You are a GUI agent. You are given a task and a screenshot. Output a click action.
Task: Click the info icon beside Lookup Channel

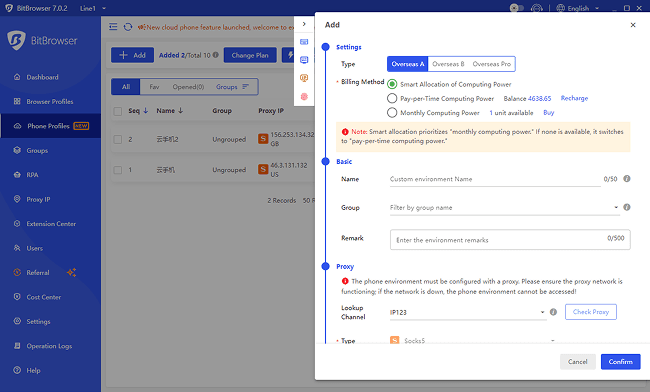553,312
